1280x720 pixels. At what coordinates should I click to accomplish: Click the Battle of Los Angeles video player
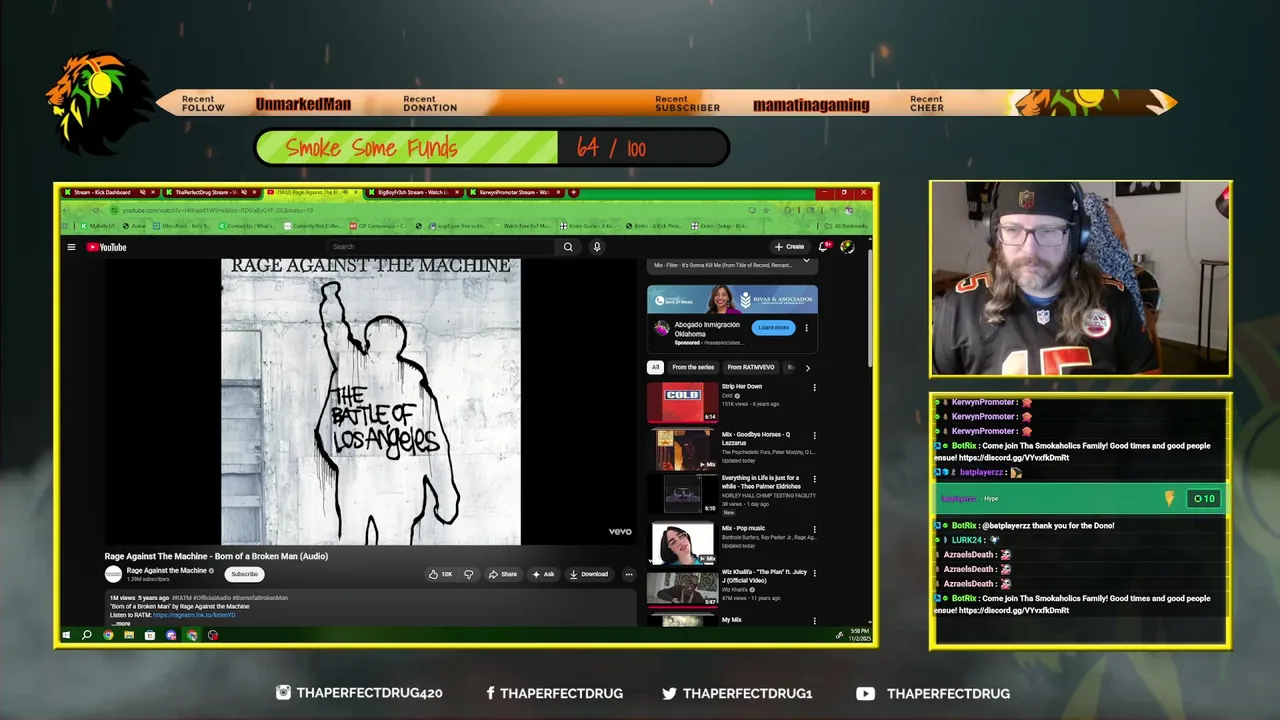click(370, 401)
